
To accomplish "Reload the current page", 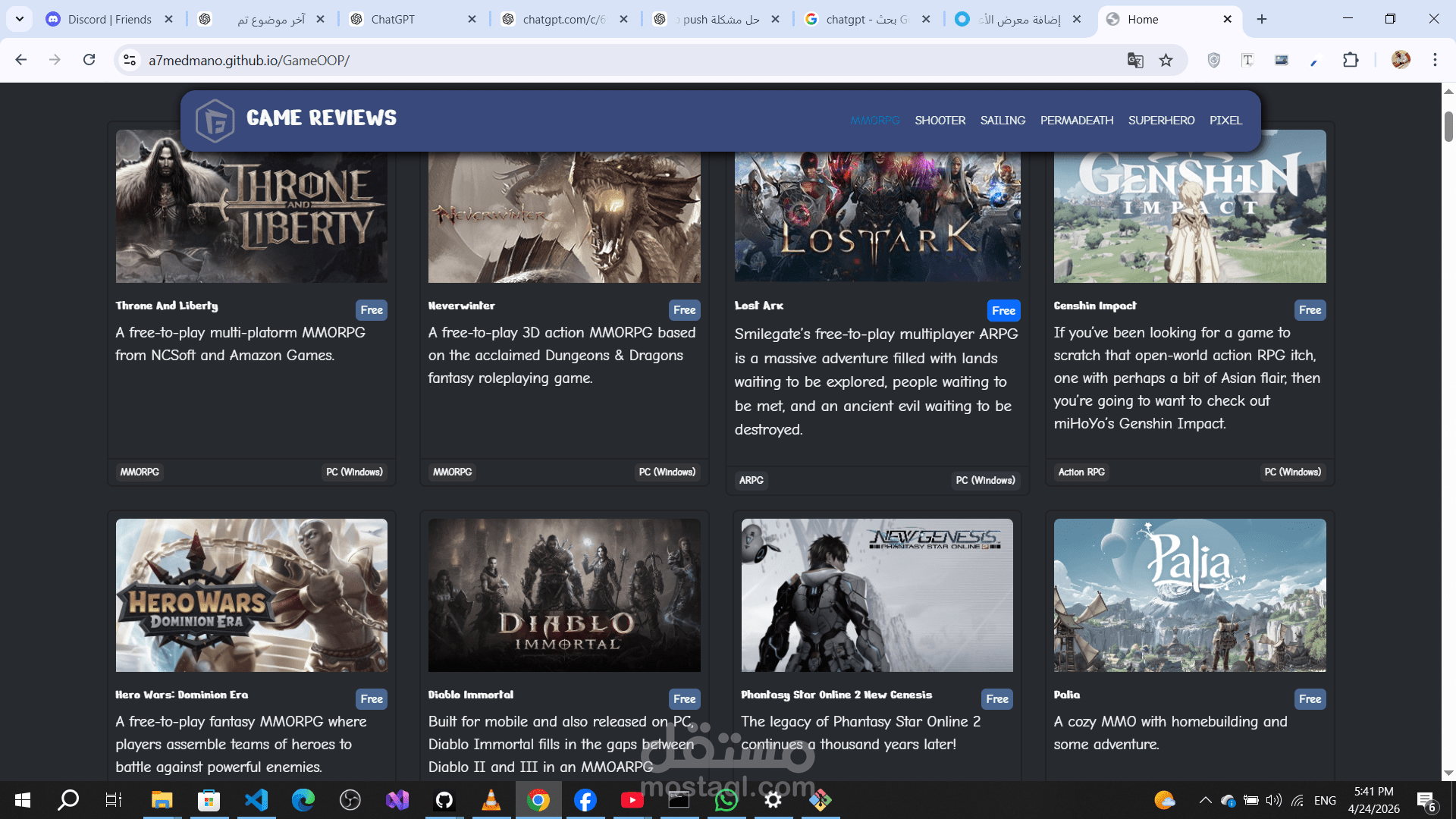I will pos(89,60).
